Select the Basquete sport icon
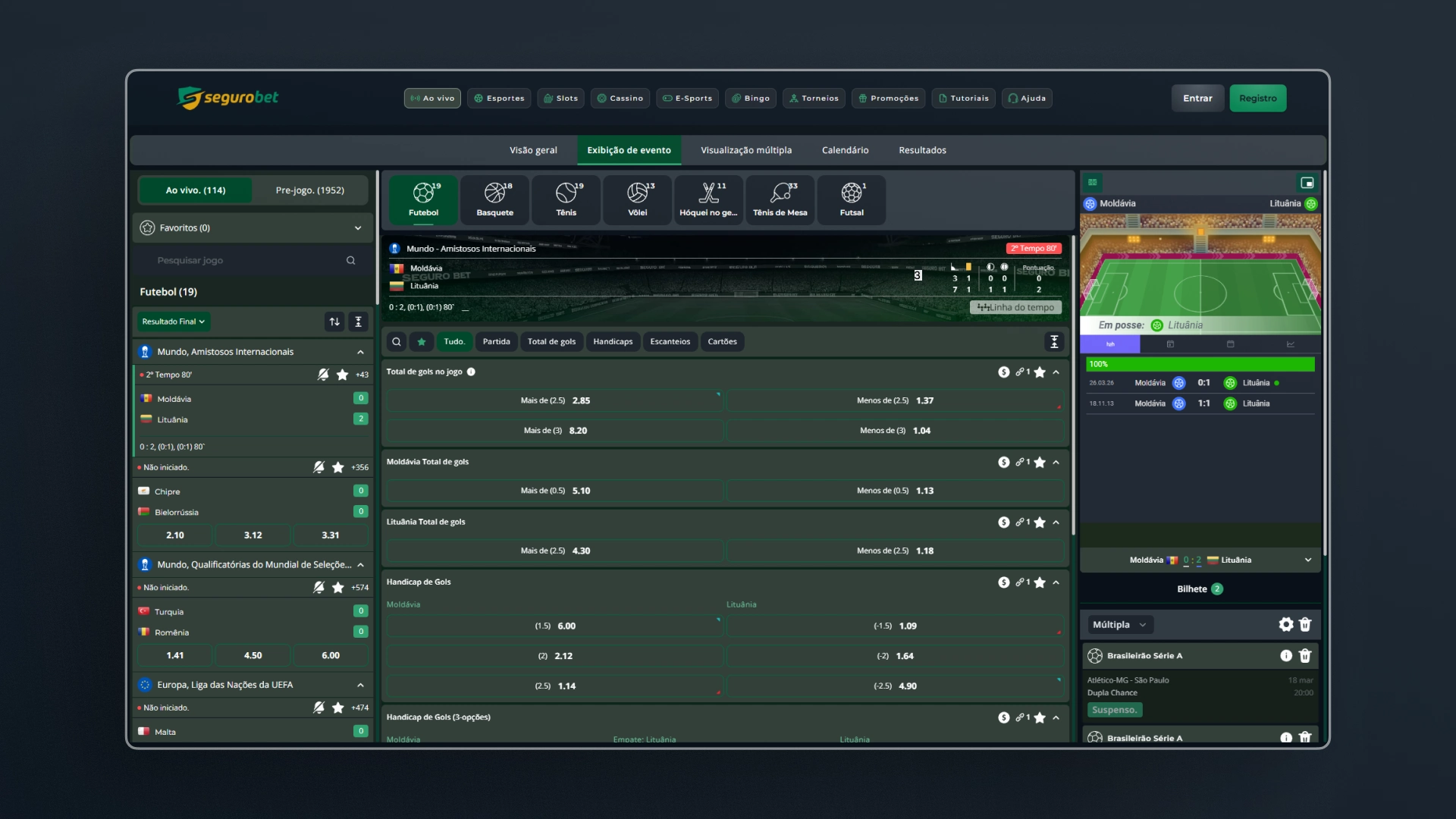This screenshot has width=1456, height=819. pos(494,200)
